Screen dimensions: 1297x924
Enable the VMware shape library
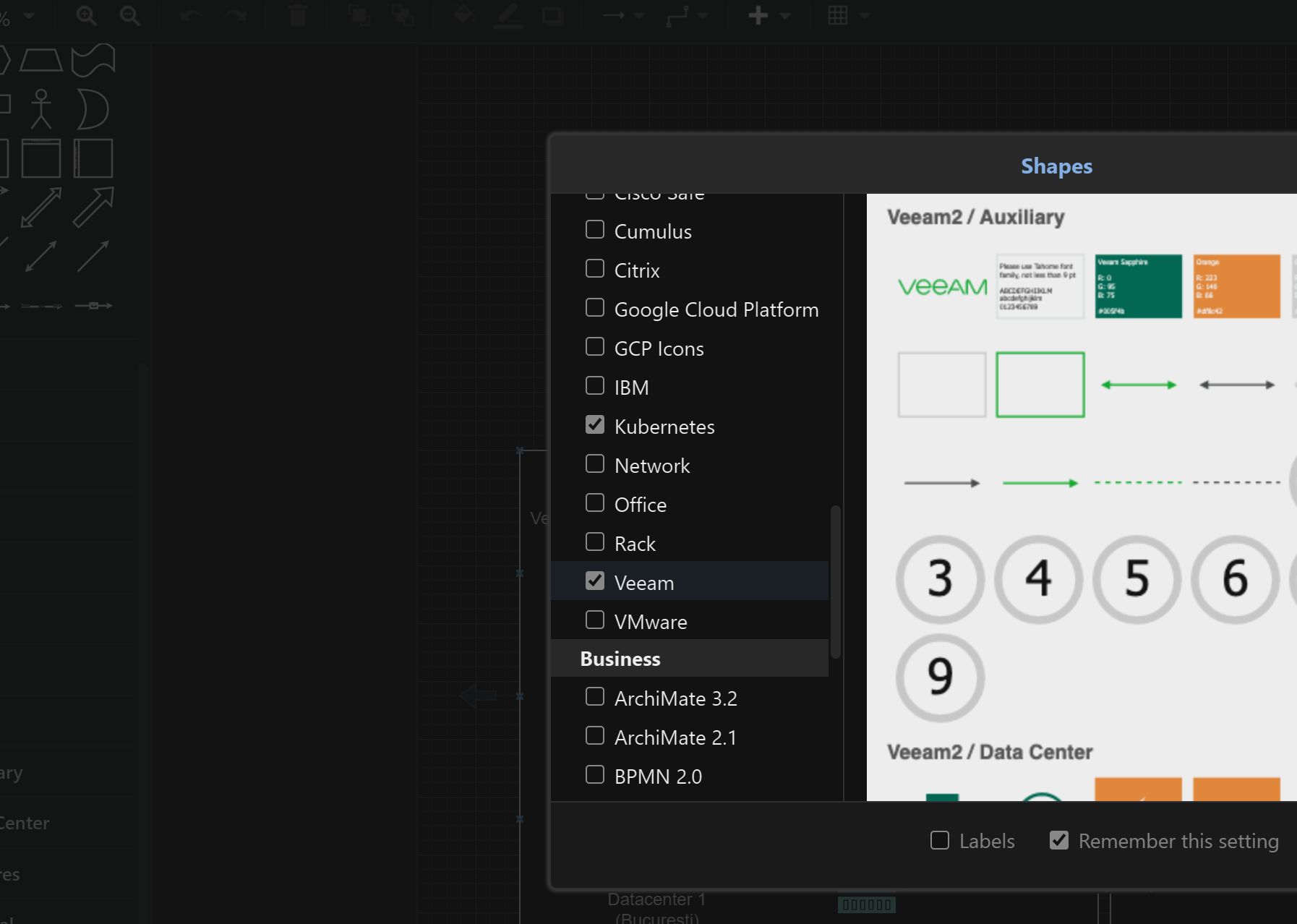point(595,620)
